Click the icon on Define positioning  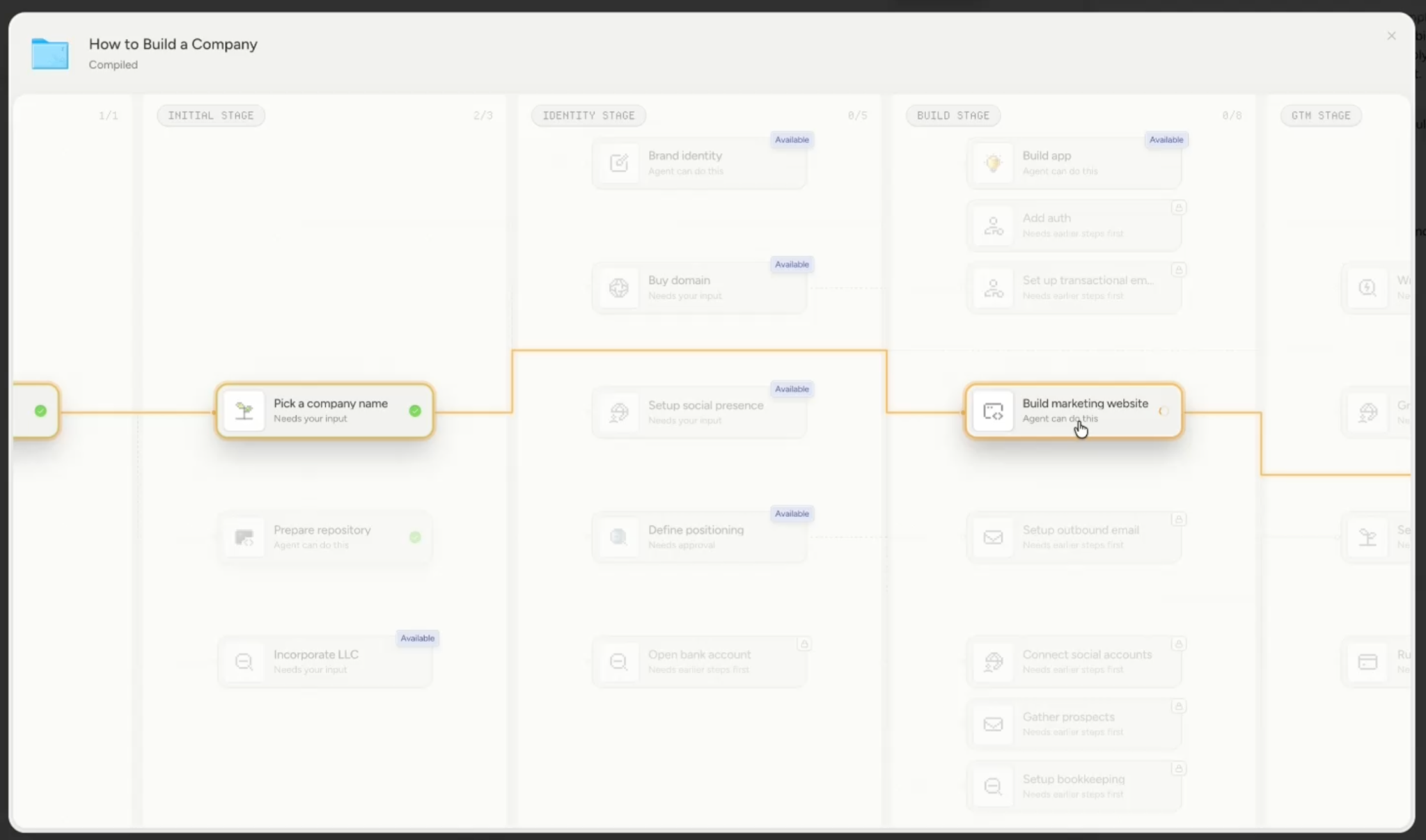tap(619, 537)
